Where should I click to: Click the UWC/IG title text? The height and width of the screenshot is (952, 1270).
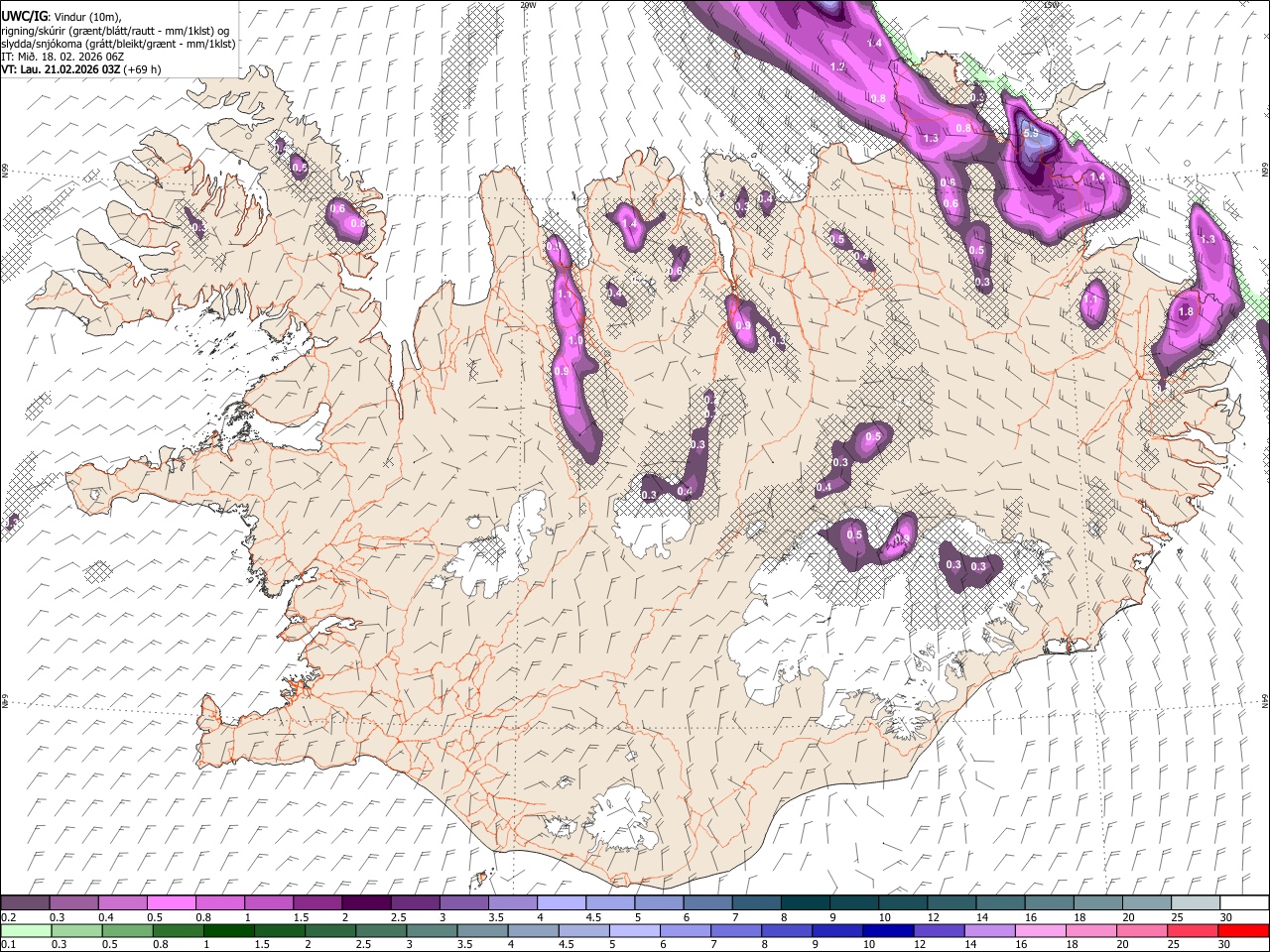point(25,15)
